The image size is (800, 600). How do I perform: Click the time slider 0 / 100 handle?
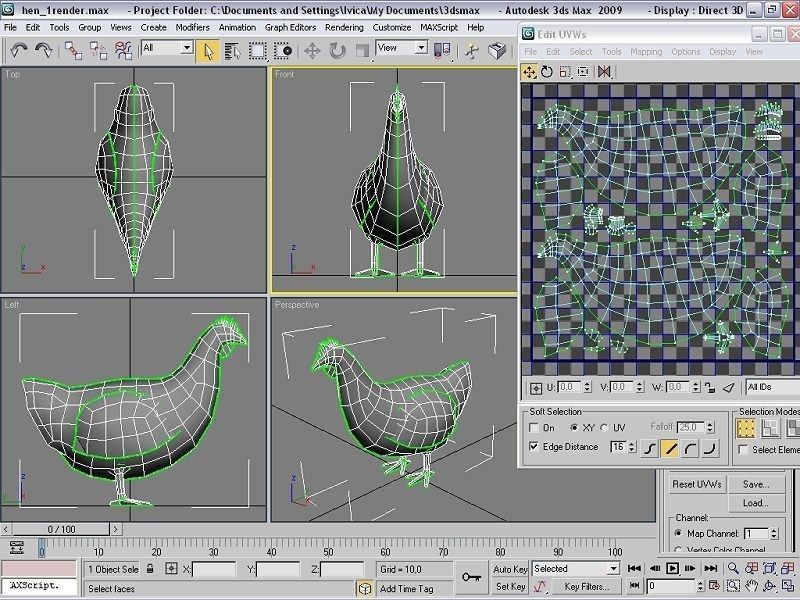click(x=61, y=530)
